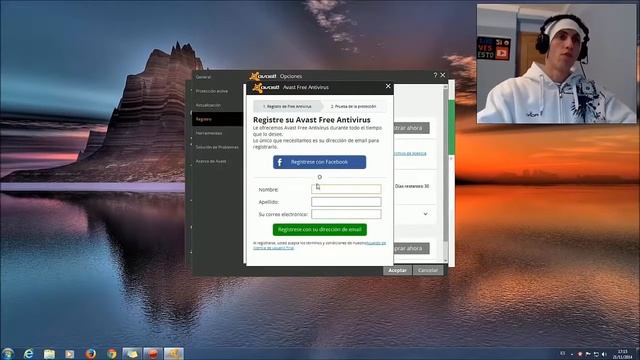Viewport: 640px width, 360px height.
Task: Open Windows Explorer from the taskbar
Action: [x=49, y=354]
